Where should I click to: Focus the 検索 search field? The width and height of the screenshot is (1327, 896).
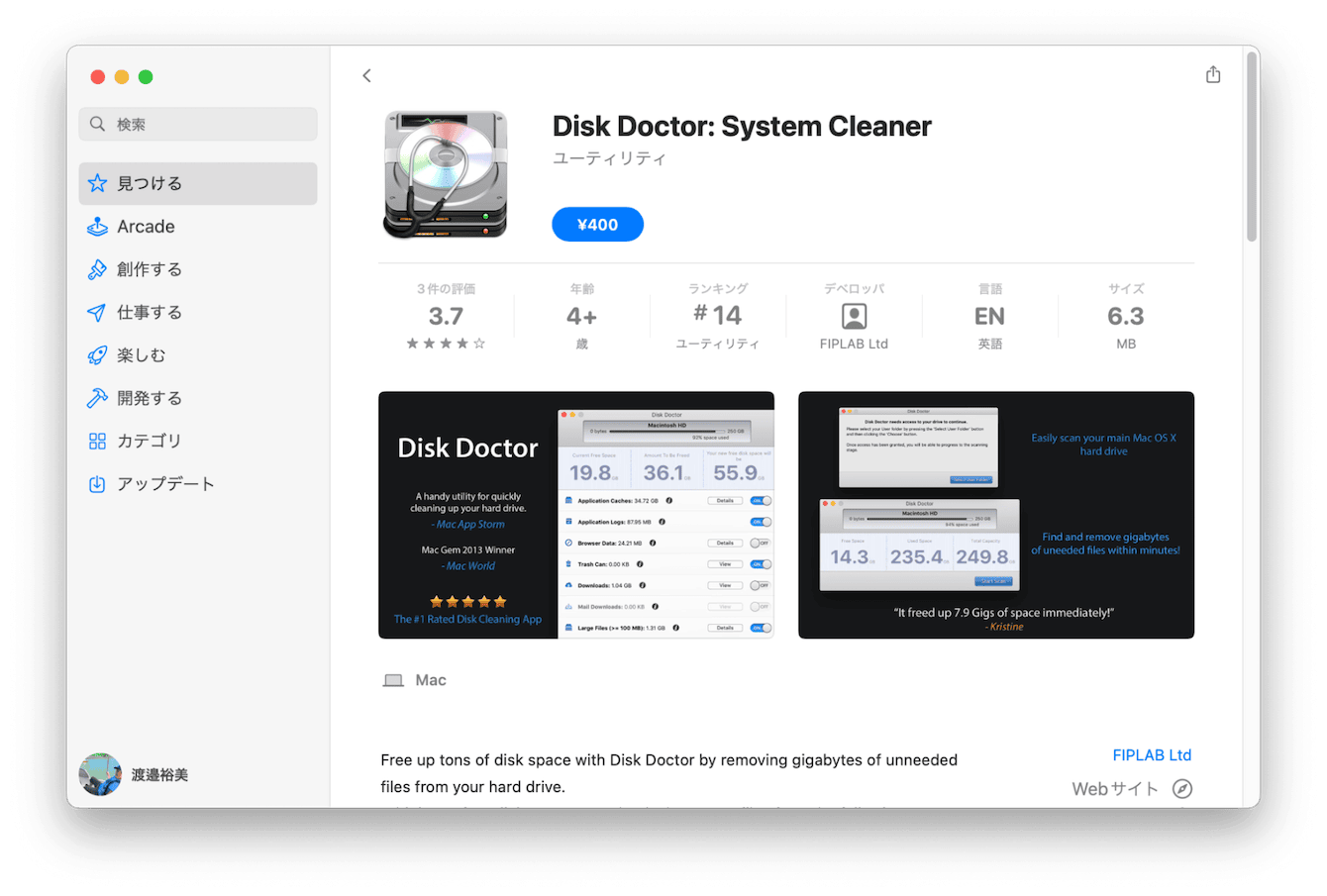click(x=198, y=124)
